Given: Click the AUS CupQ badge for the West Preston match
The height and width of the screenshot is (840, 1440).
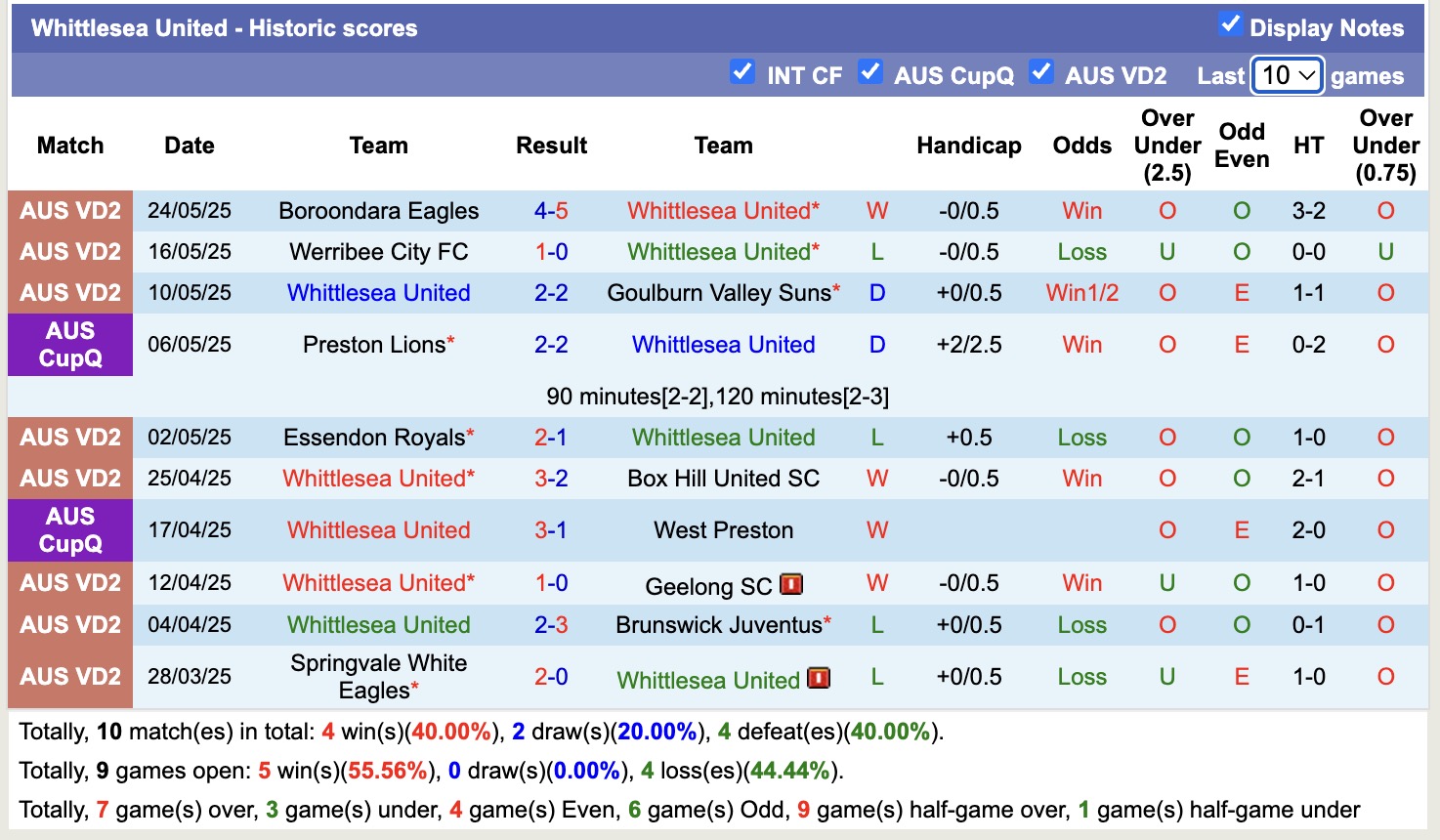Looking at the screenshot, I should (69, 530).
